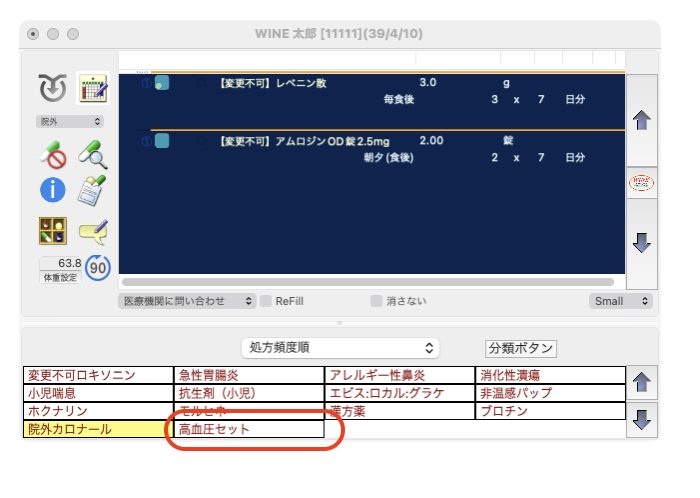This screenshot has width=700, height=498.
Task: Choose 院外カロナール preset item
Action: pyautogui.click(x=98, y=430)
